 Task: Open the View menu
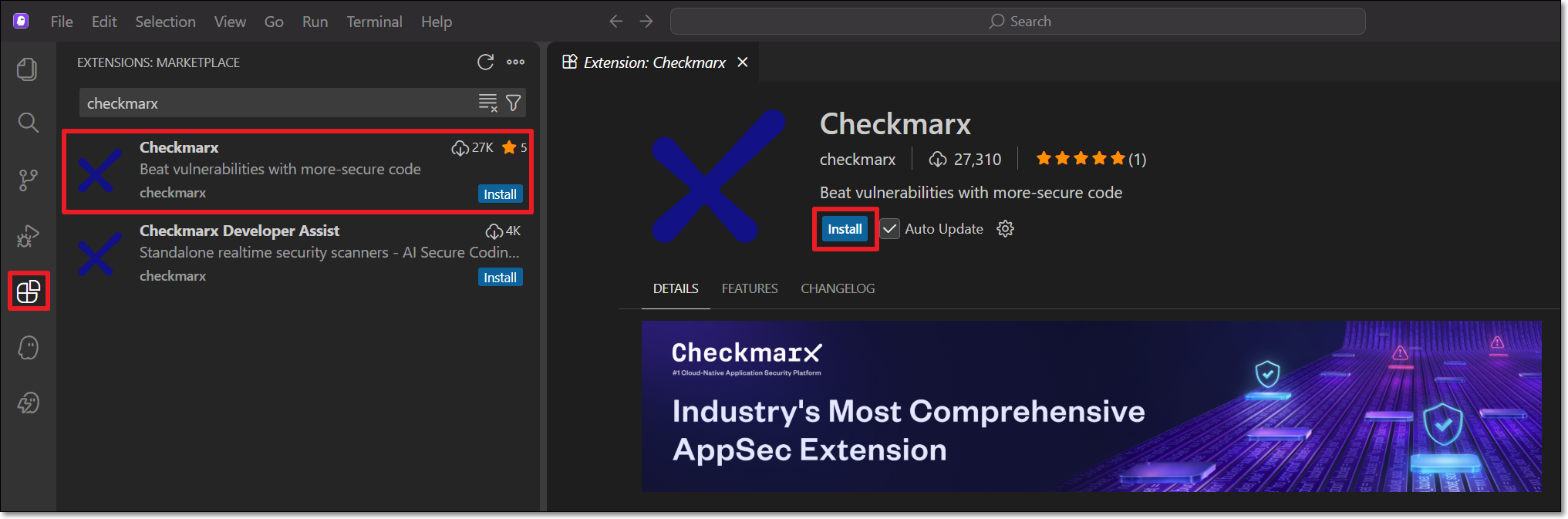(x=230, y=22)
